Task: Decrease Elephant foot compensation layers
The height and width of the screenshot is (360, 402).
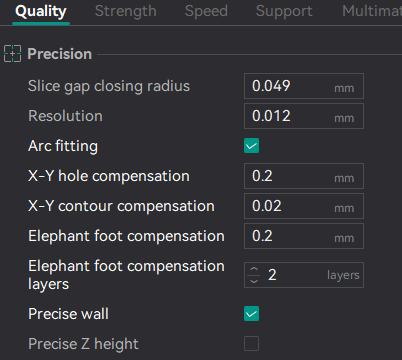Action: point(254,281)
